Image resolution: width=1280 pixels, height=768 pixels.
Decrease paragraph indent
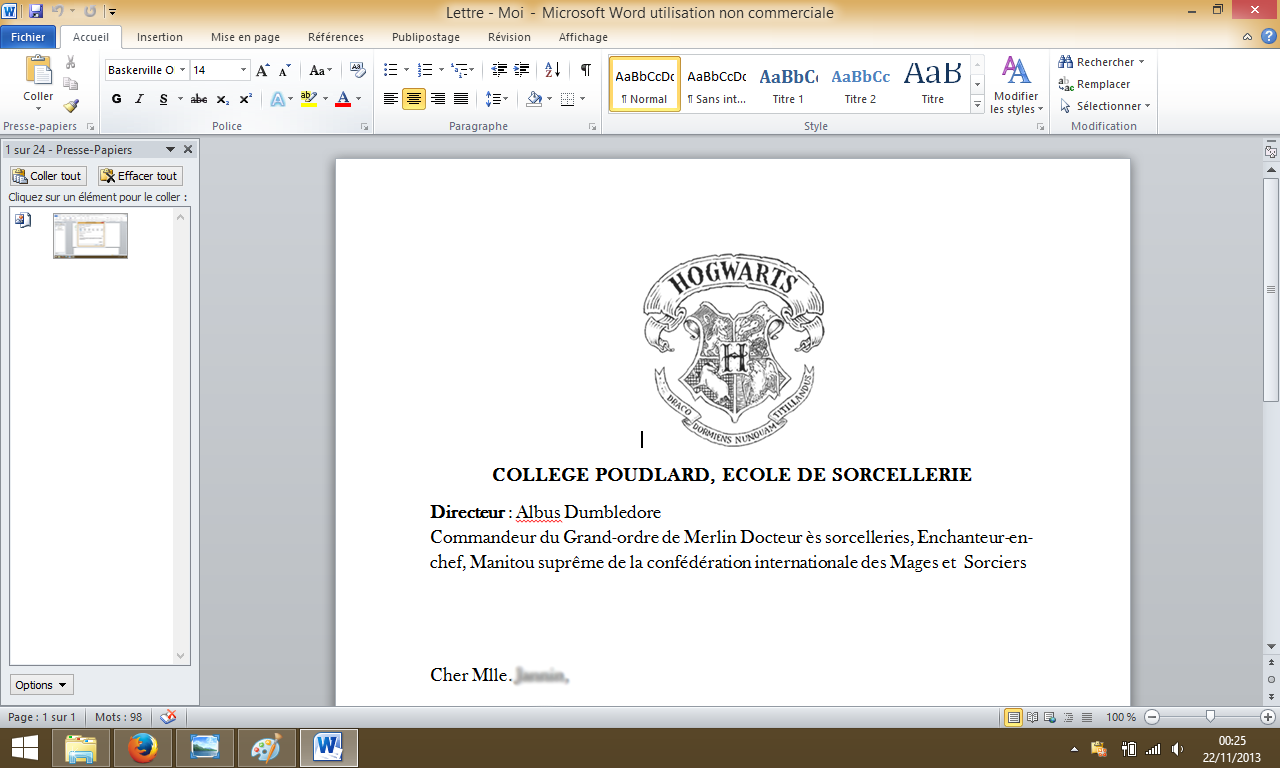(x=497, y=70)
